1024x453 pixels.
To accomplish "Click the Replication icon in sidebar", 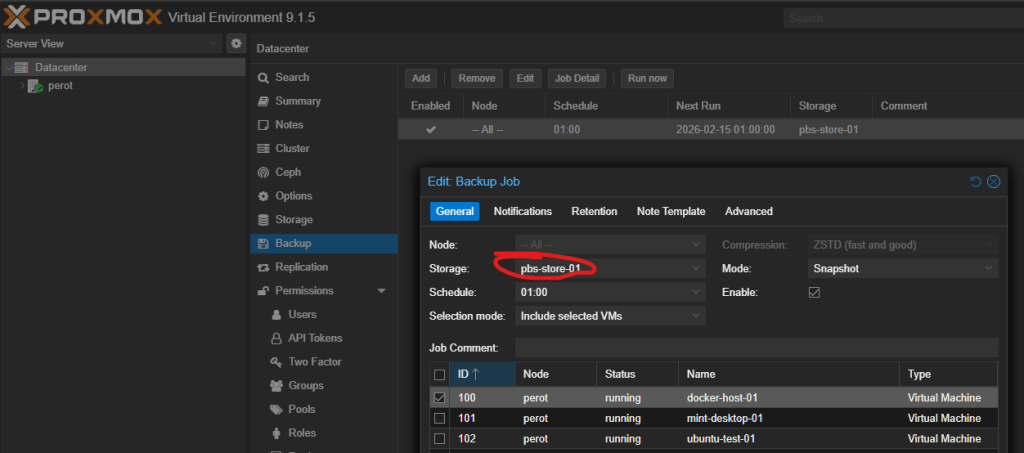I will pos(263,267).
